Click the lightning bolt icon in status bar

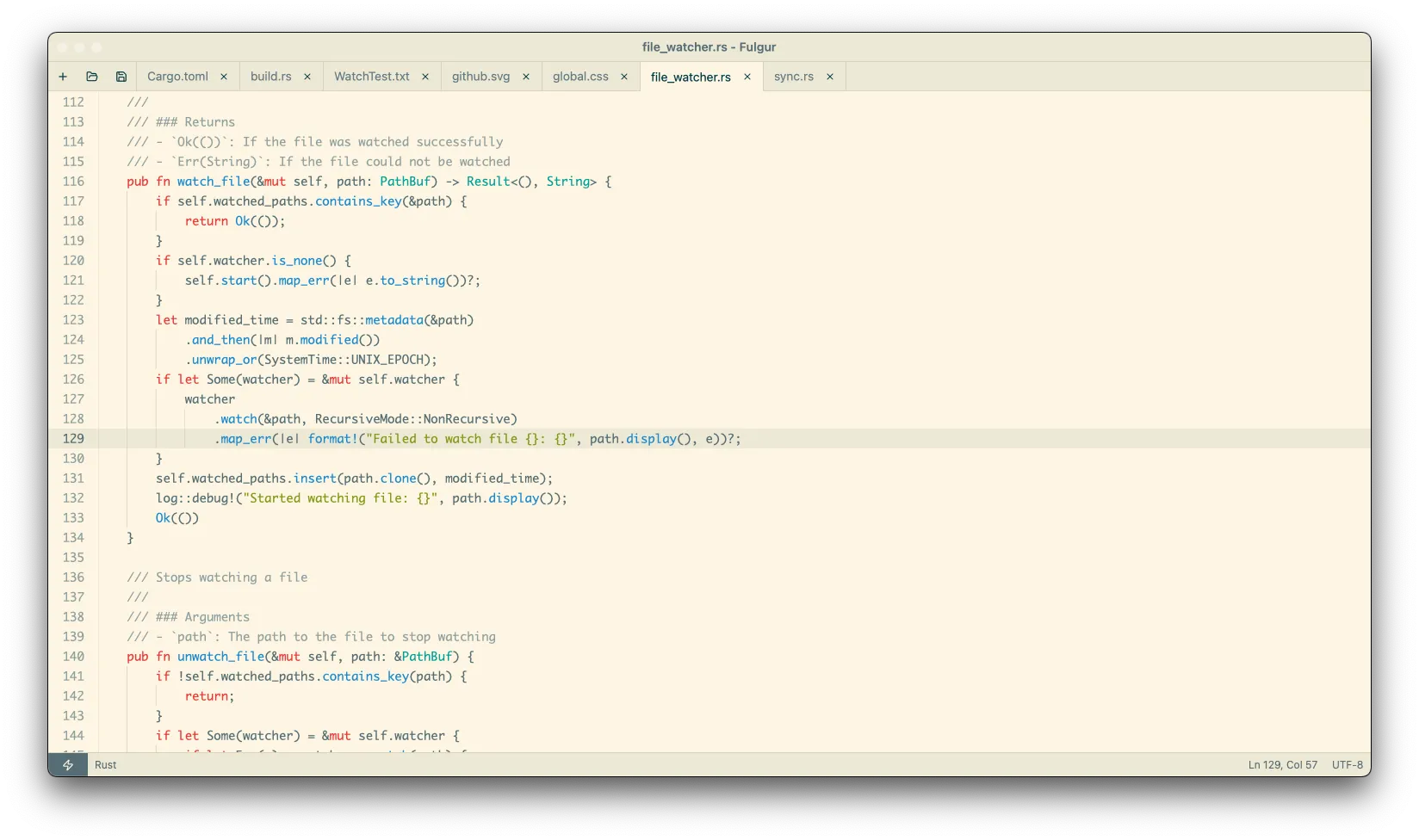(x=68, y=765)
